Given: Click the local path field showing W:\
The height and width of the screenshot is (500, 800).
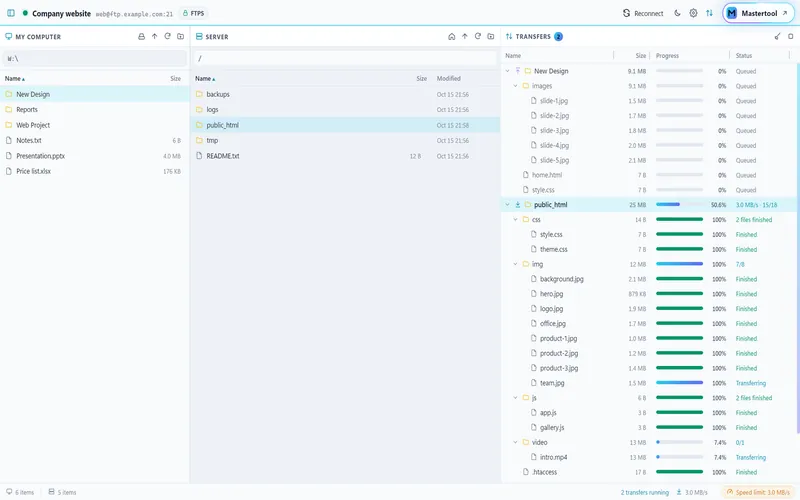Looking at the screenshot, I should [95, 58].
